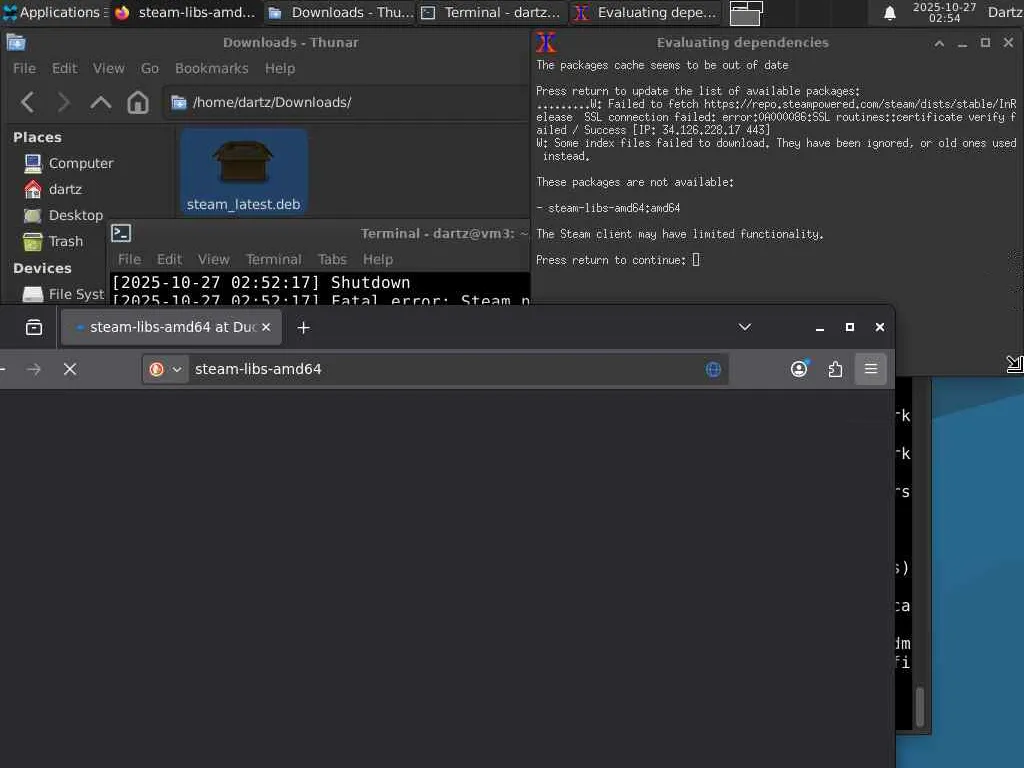Open Thunar's Help menu
The height and width of the screenshot is (768, 1024).
coord(280,68)
